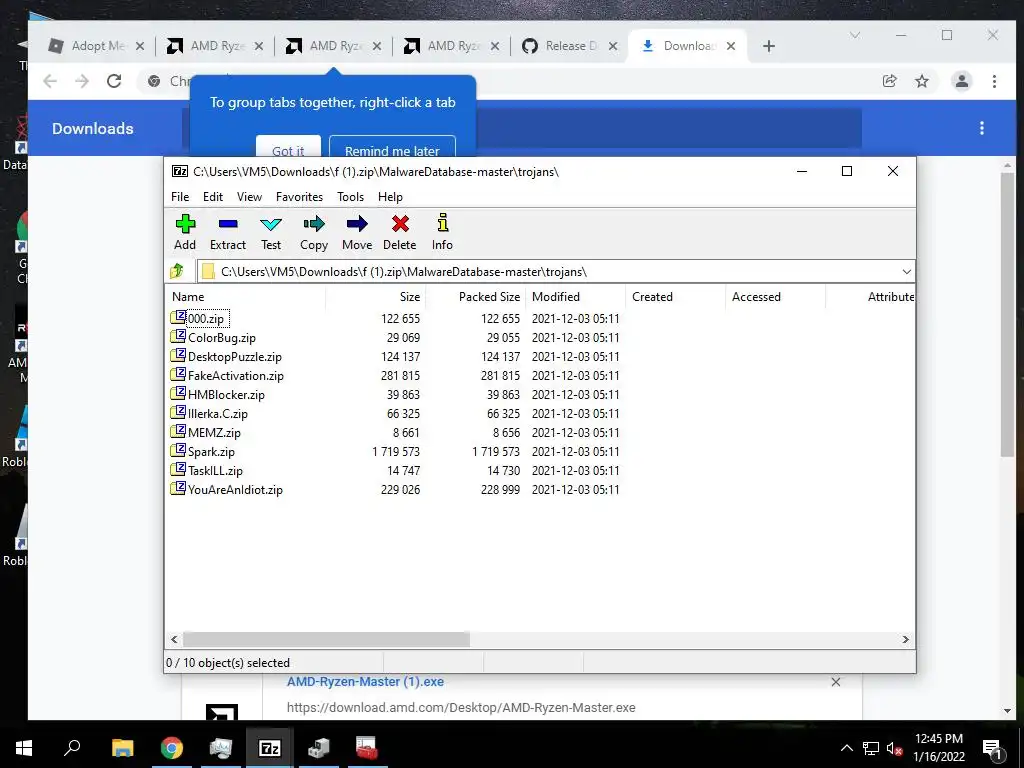Open the Windows Start menu
Viewport: 1024px width, 768px height.
tap(24, 748)
